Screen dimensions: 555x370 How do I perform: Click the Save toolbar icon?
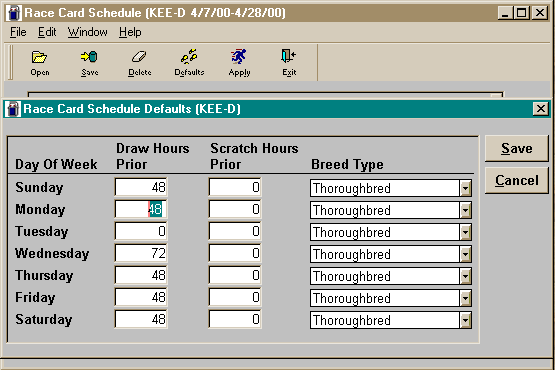89,63
